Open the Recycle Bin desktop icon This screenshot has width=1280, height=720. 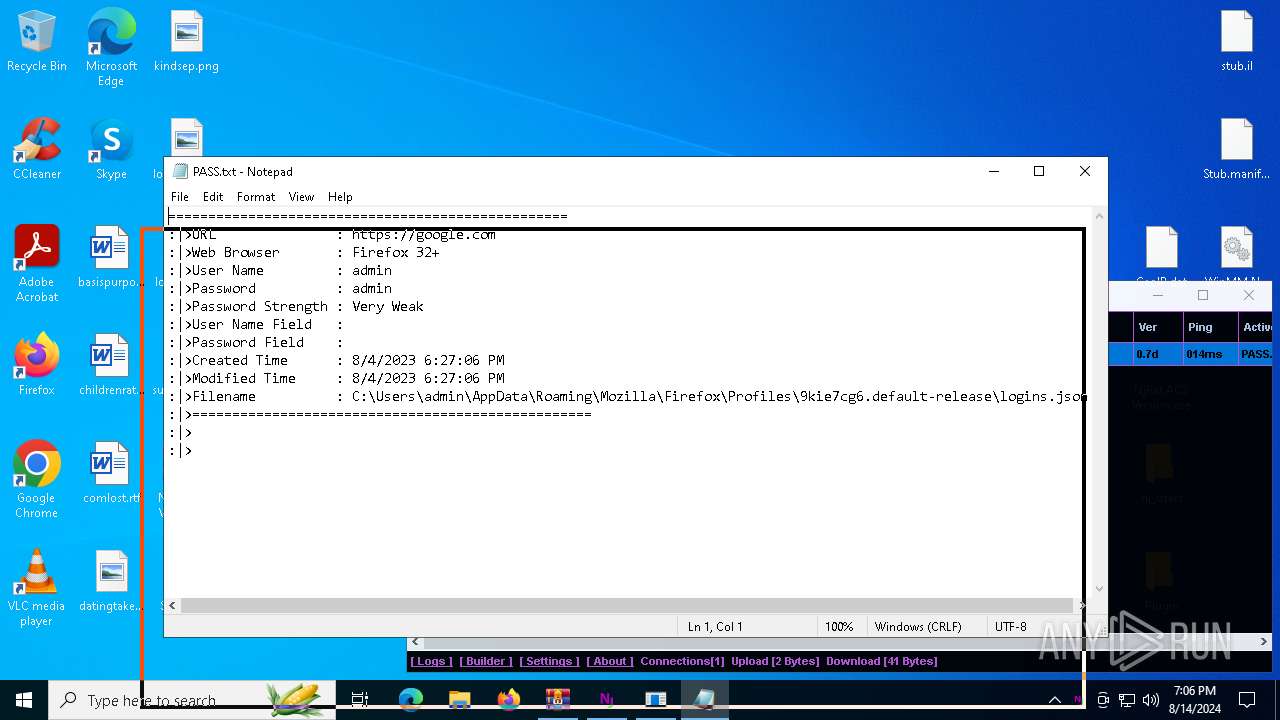(37, 42)
